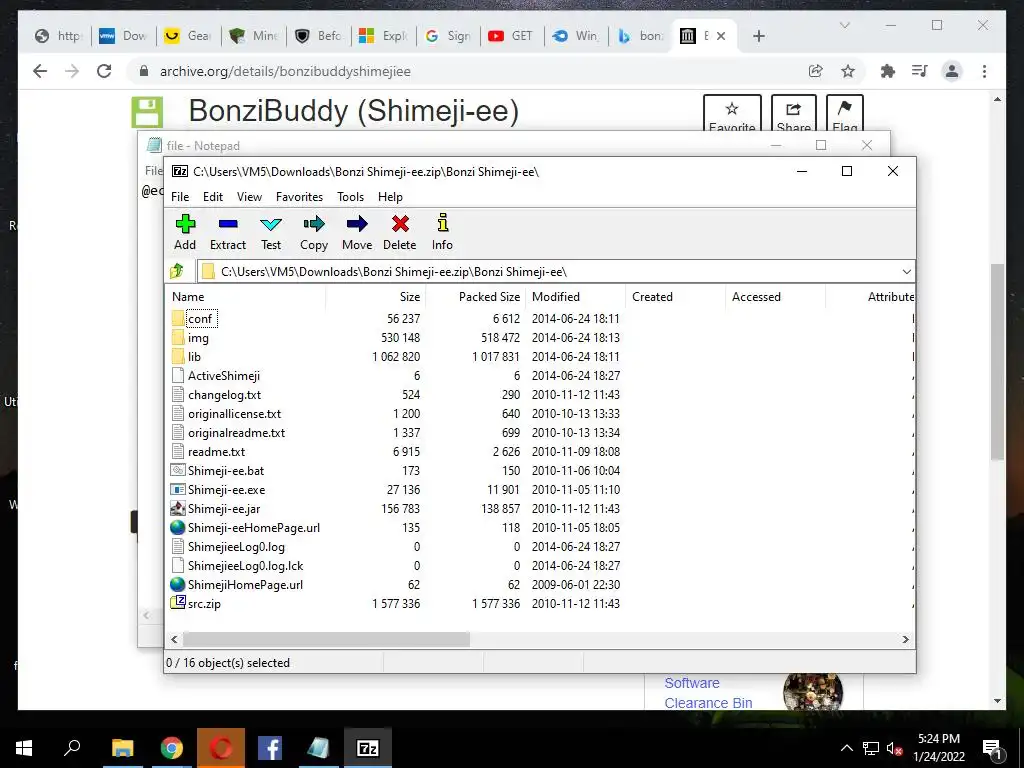Open the File menu in 7-Zip
Image resolution: width=1024 pixels, height=768 pixels.
[180, 197]
